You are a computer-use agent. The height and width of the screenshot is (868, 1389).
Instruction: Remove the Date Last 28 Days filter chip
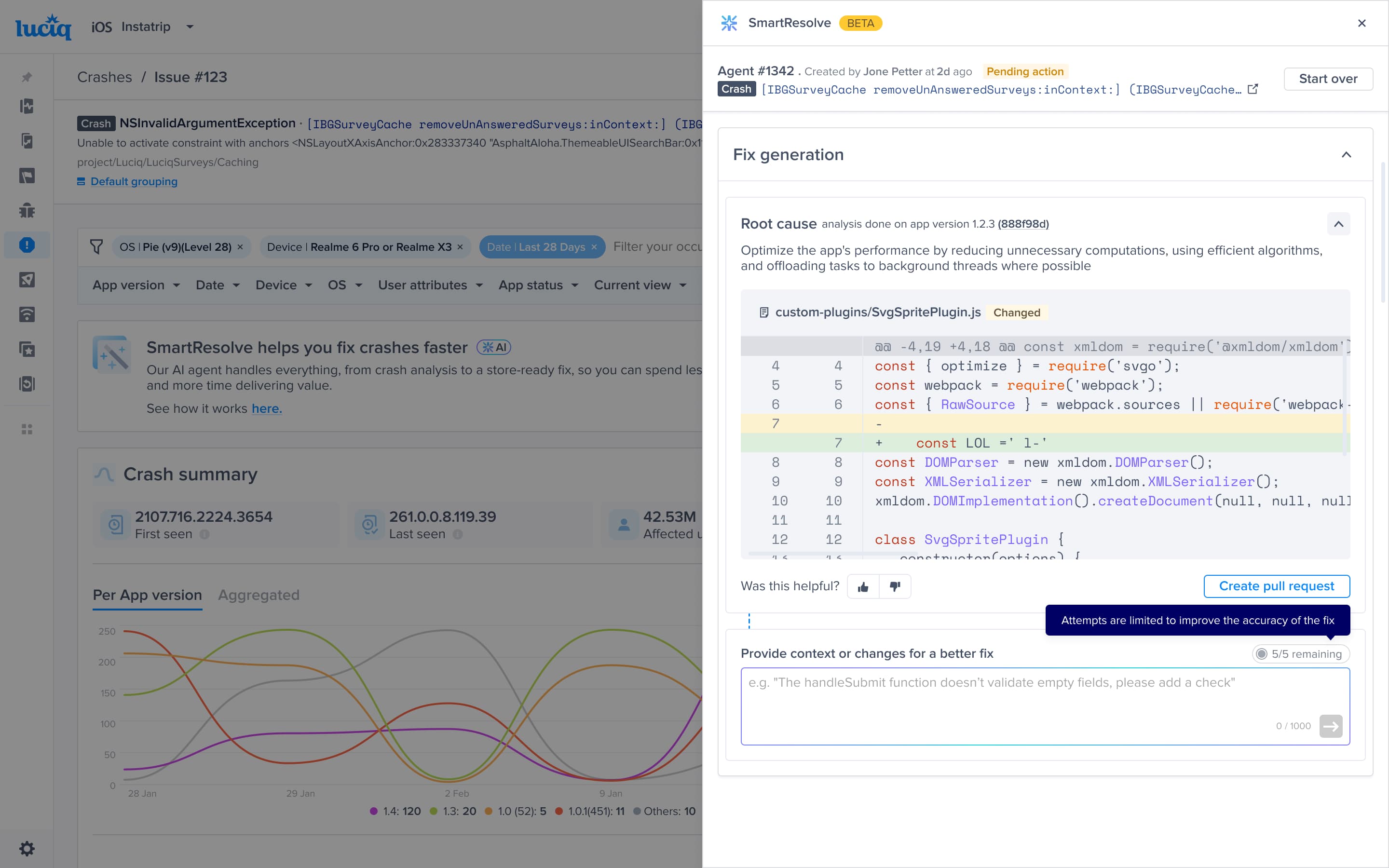(x=594, y=247)
